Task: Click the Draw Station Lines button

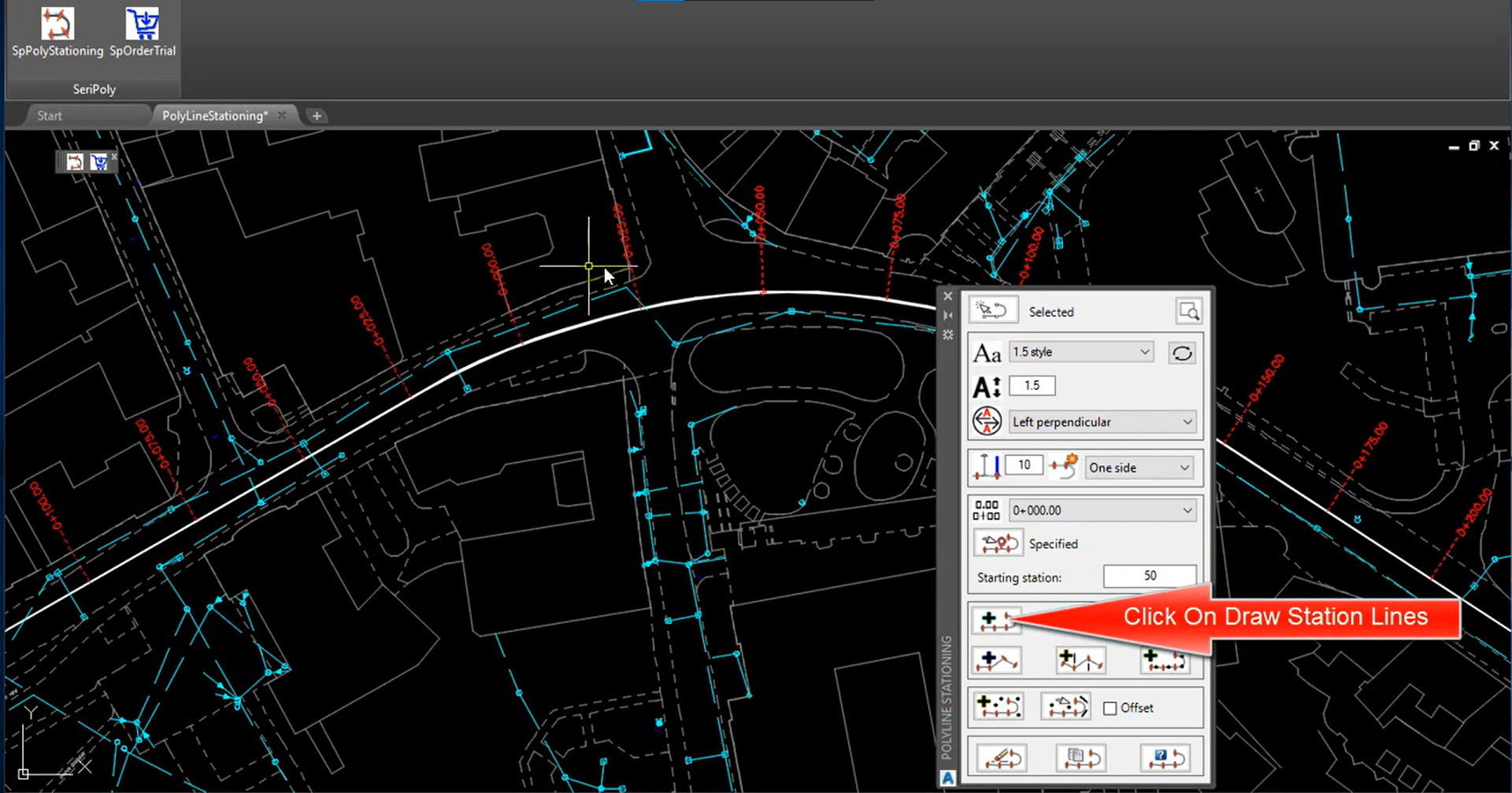Action: click(995, 620)
